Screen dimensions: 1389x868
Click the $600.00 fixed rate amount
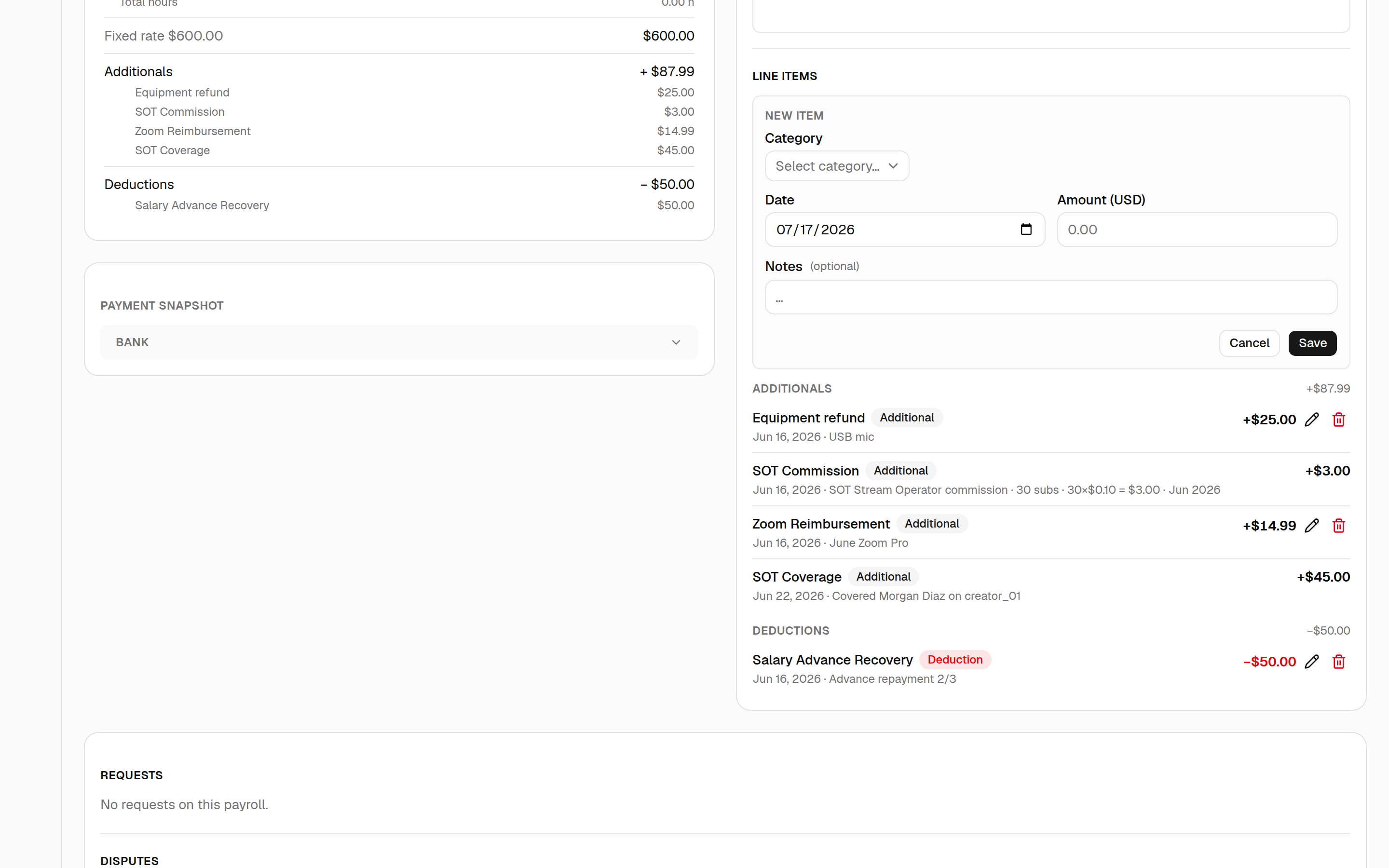[668, 36]
